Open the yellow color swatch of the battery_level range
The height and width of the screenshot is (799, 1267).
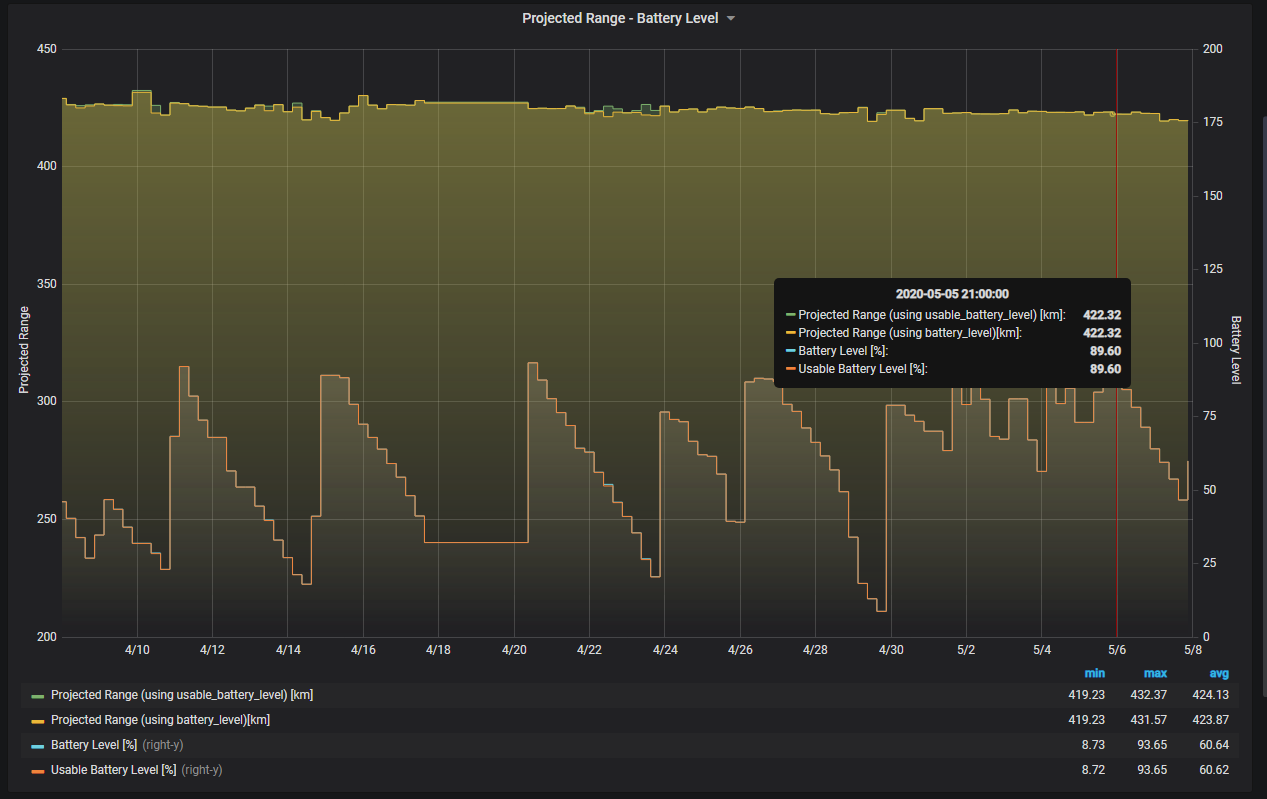pyautogui.click(x=38, y=720)
